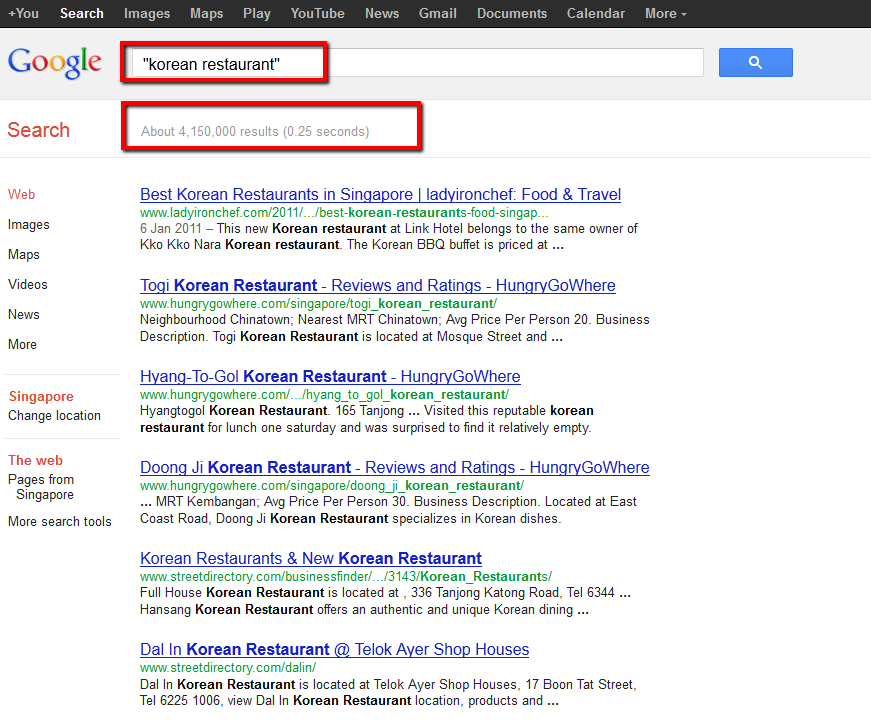871x721 pixels.
Task: Open Best Korean Restaurants in Singapore result
Action: click(381, 194)
